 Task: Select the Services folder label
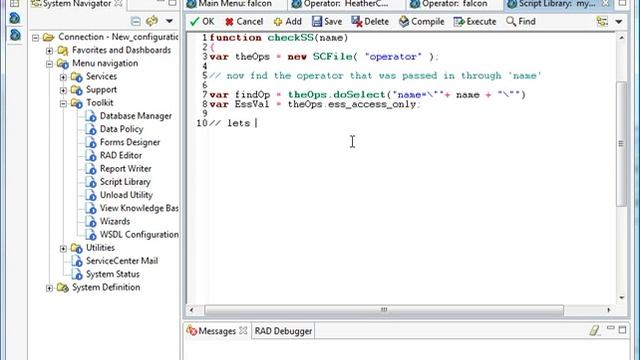coord(101,76)
